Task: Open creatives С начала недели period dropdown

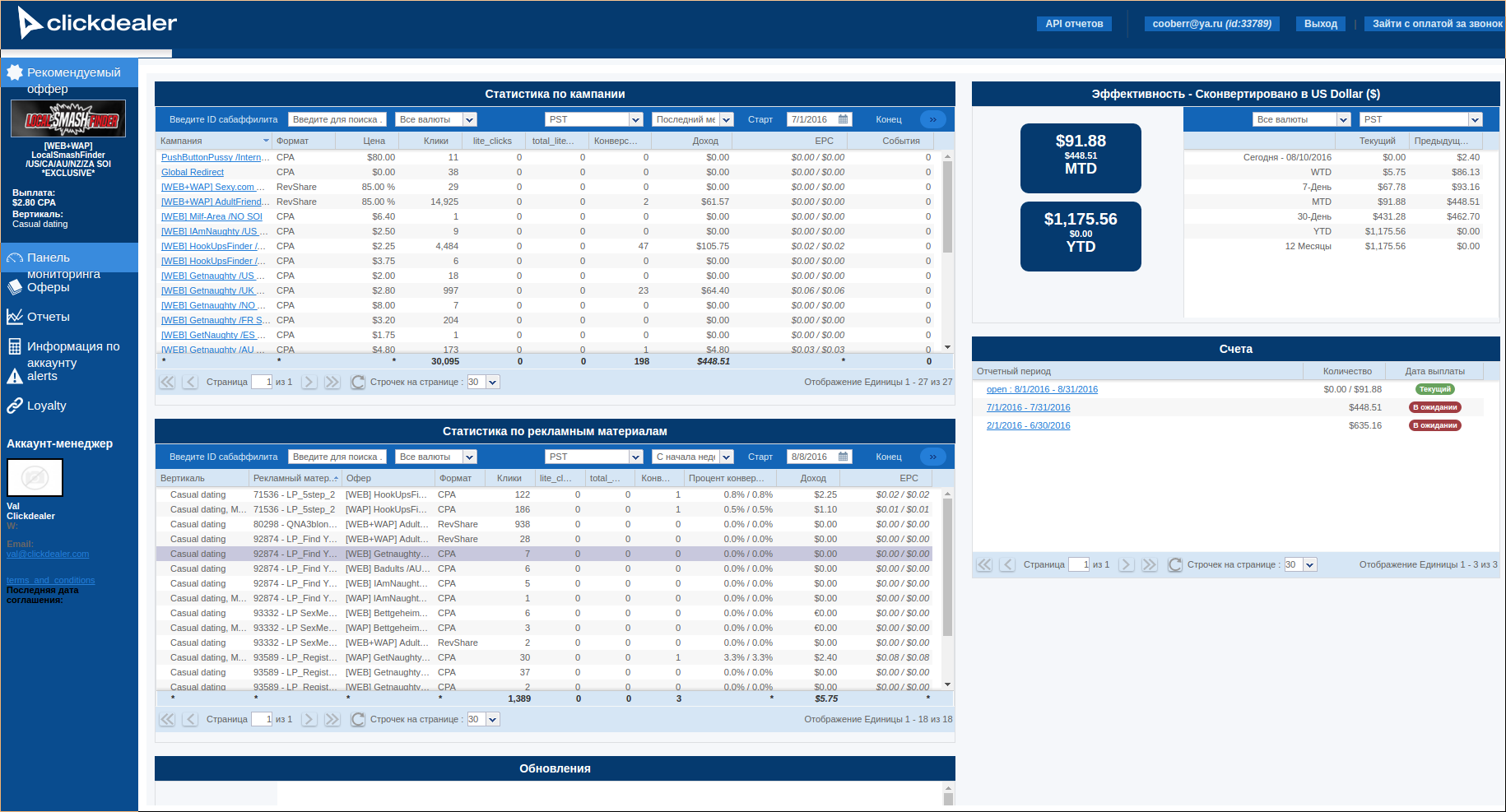Action: (692, 457)
